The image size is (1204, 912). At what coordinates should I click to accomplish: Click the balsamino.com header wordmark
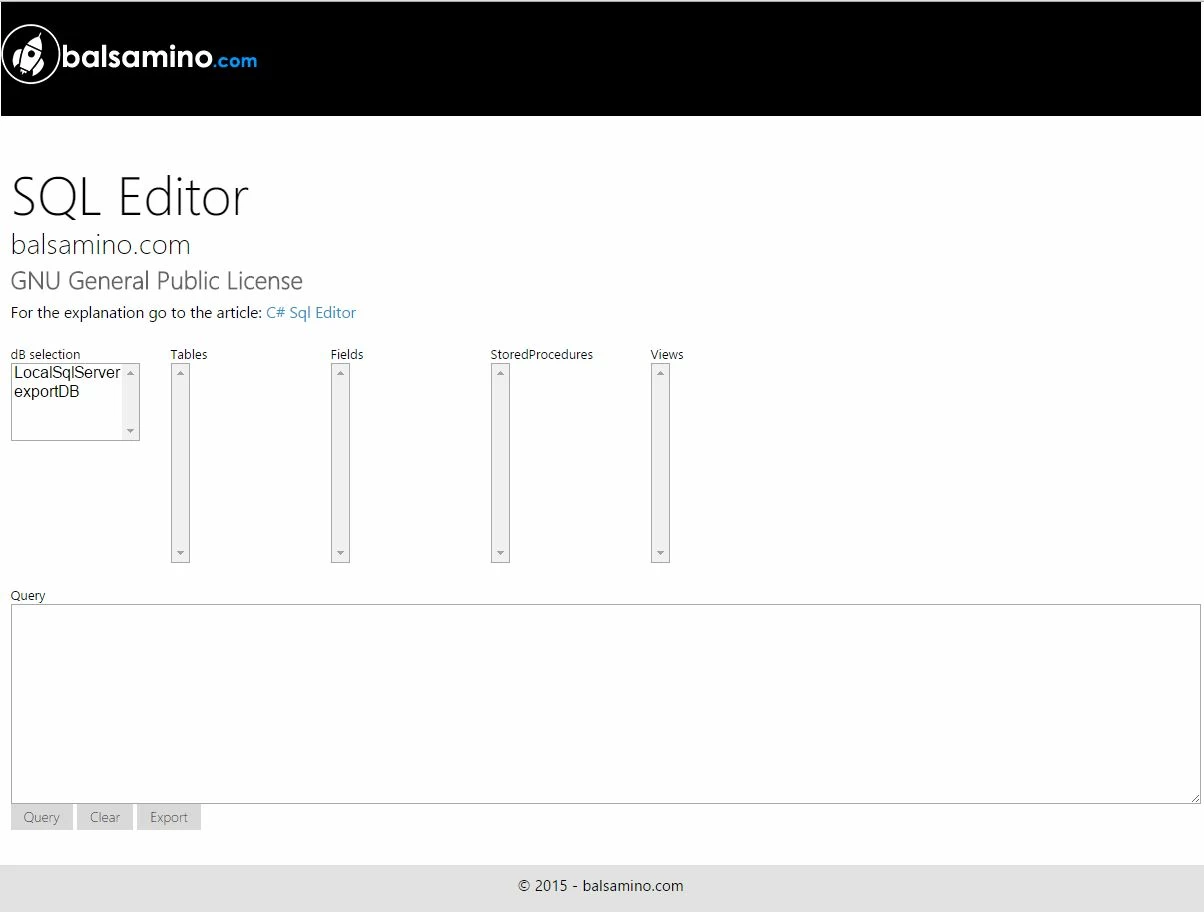click(x=159, y=58)
